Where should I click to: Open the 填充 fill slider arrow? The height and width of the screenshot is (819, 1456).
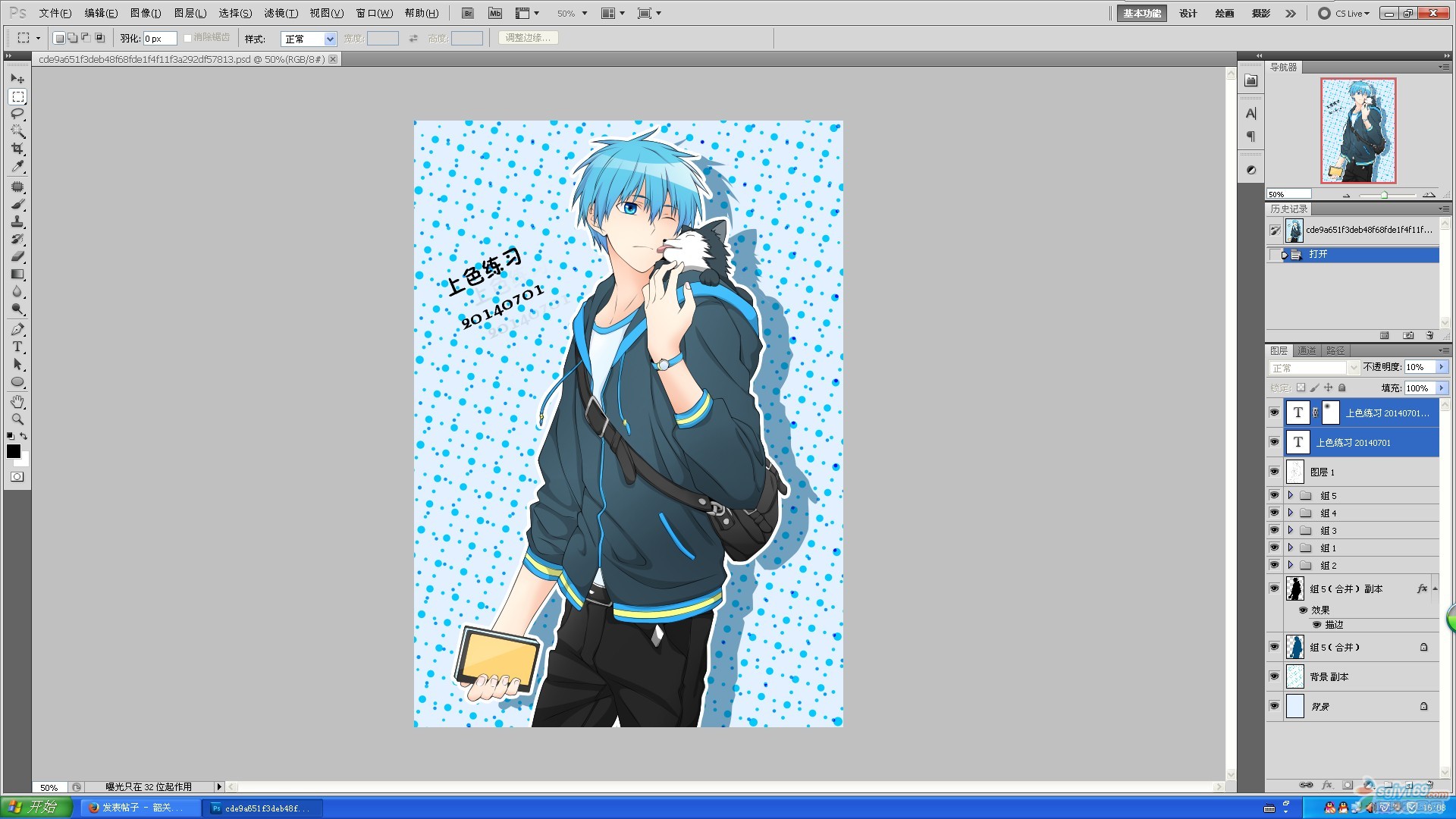1442,388
